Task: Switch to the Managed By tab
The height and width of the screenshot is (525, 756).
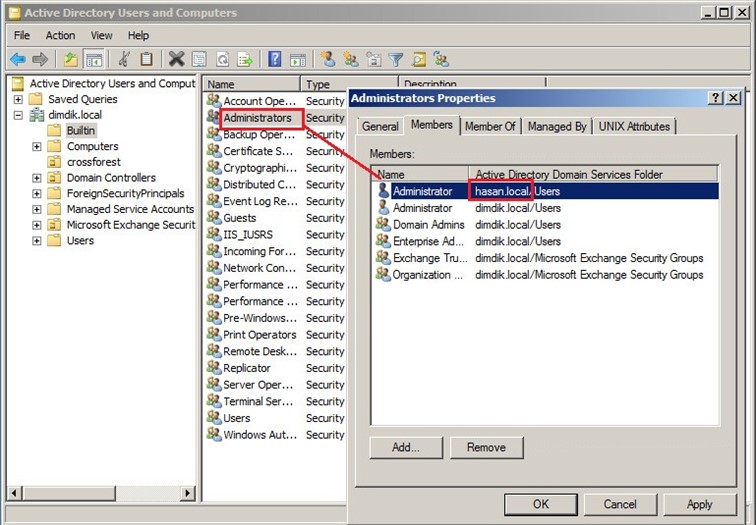Action: point(557,126)
